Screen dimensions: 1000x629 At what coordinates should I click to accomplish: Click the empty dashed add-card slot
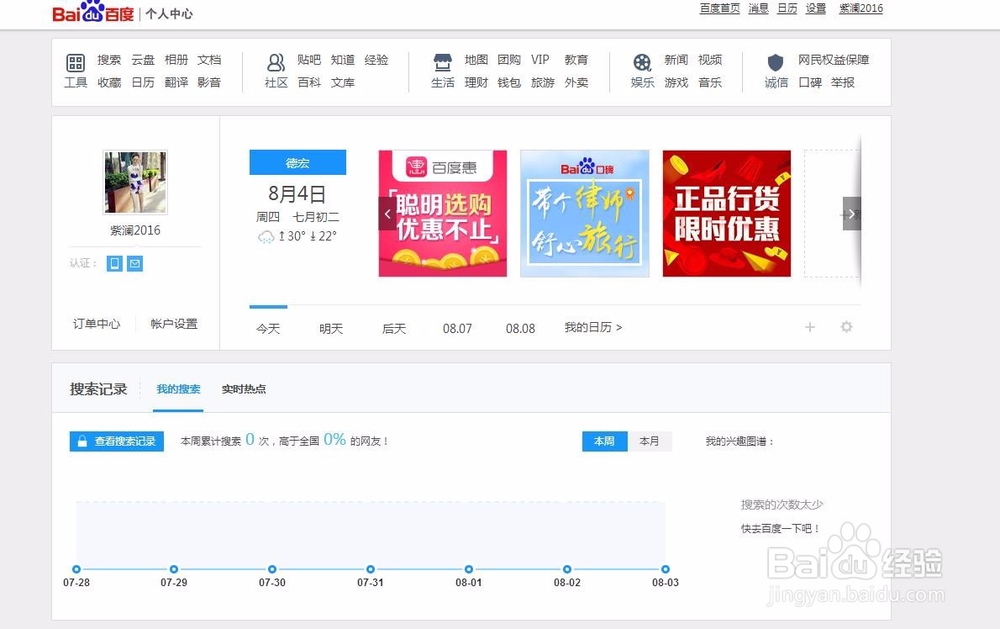point(832,214)
